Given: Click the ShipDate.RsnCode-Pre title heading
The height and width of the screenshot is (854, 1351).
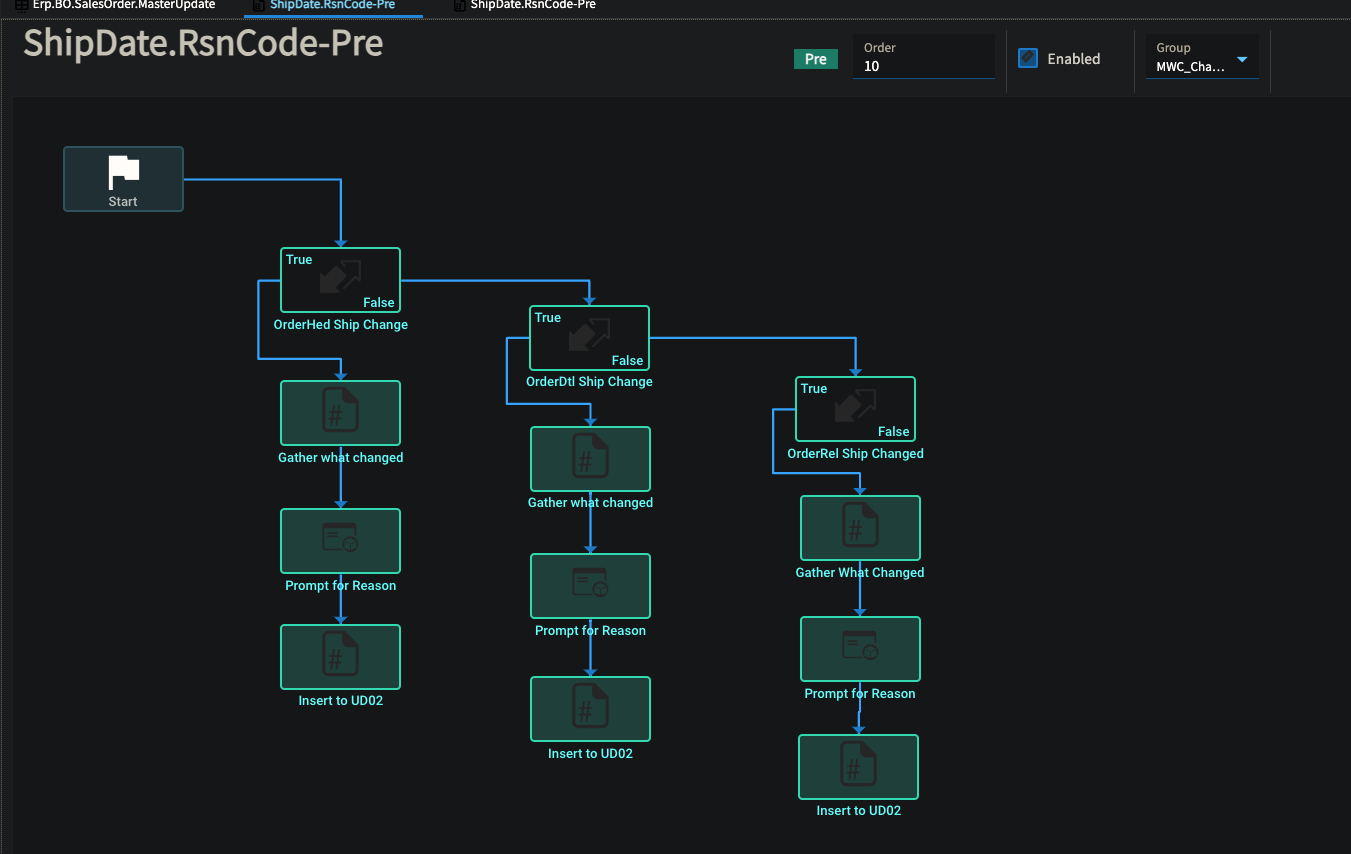Looking at the screenshot, I should (x=203, y=44).
